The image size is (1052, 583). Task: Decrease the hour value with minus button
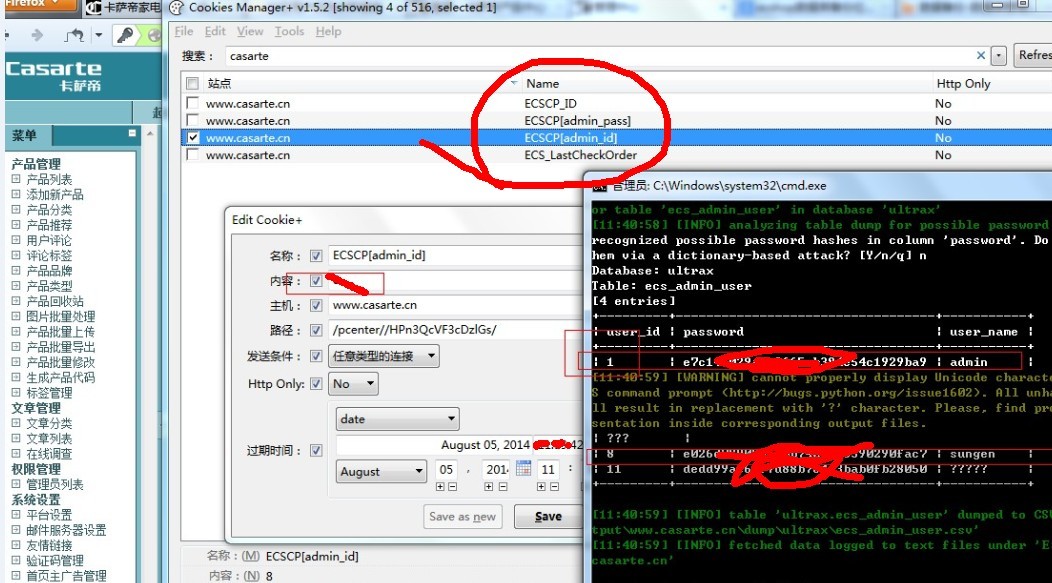click(x=554, y=486)
